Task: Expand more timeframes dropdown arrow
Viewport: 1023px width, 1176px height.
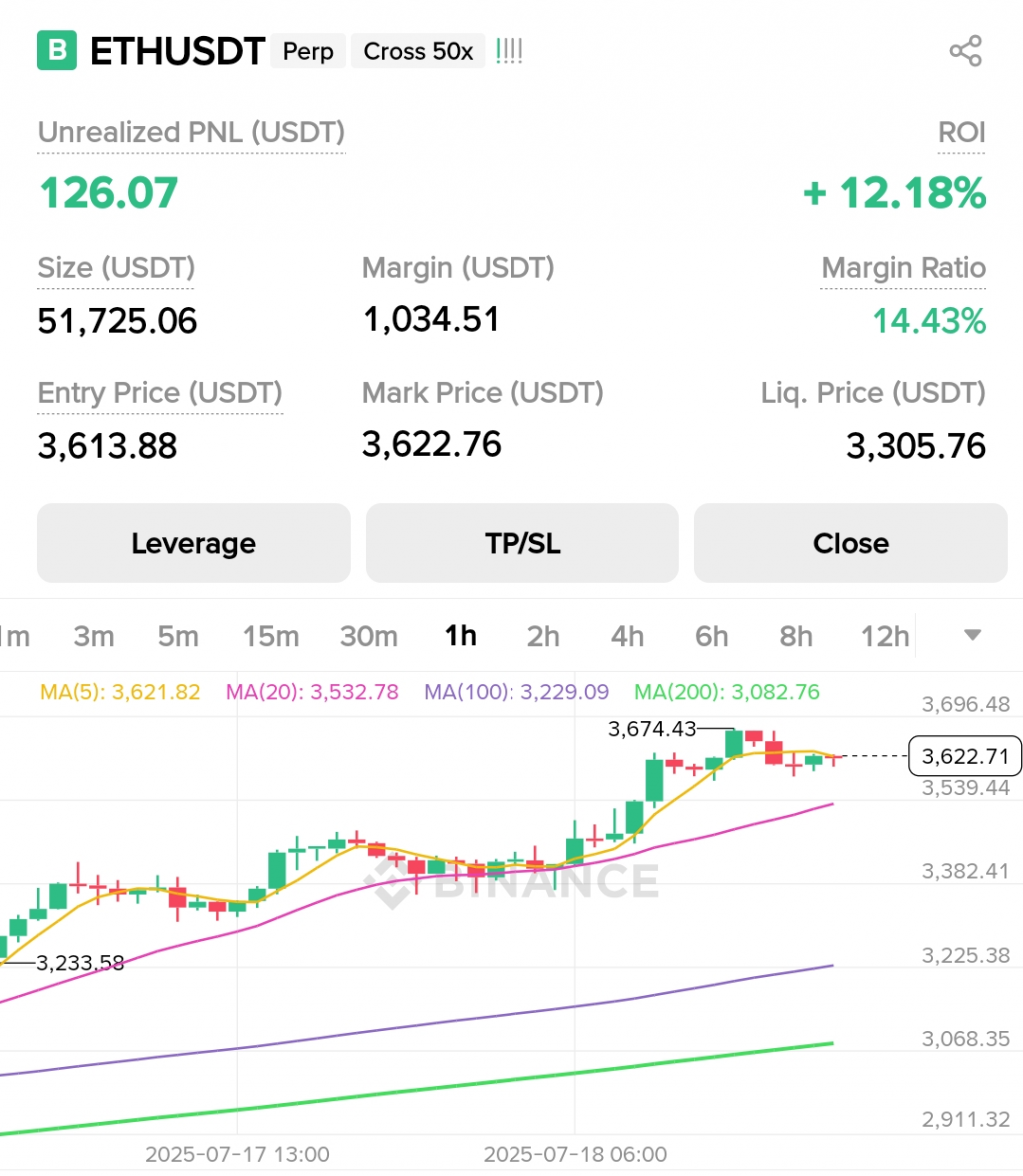Action: point(972,635)
